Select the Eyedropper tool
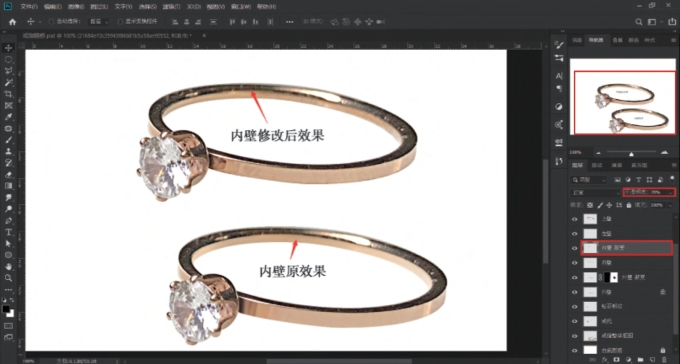Screen dimensions: 680x364 pyautogui.click(x=8, y=117)
